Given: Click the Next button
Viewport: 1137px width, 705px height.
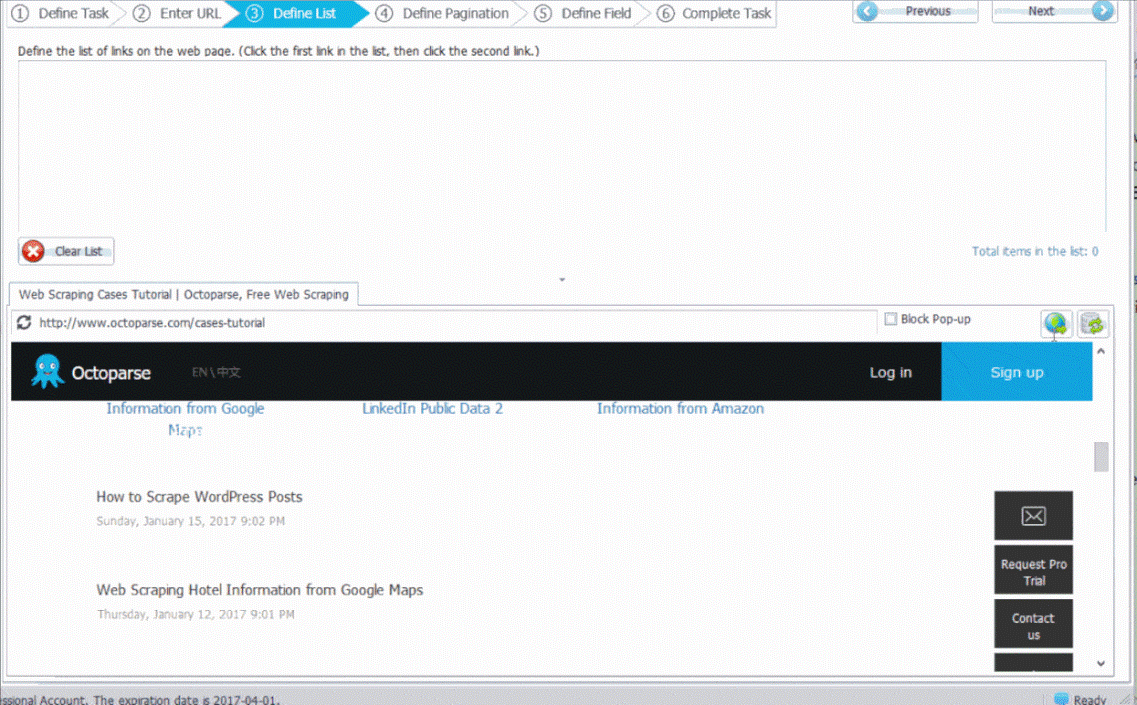Looking at the screenshot, I should [1054, 11].
